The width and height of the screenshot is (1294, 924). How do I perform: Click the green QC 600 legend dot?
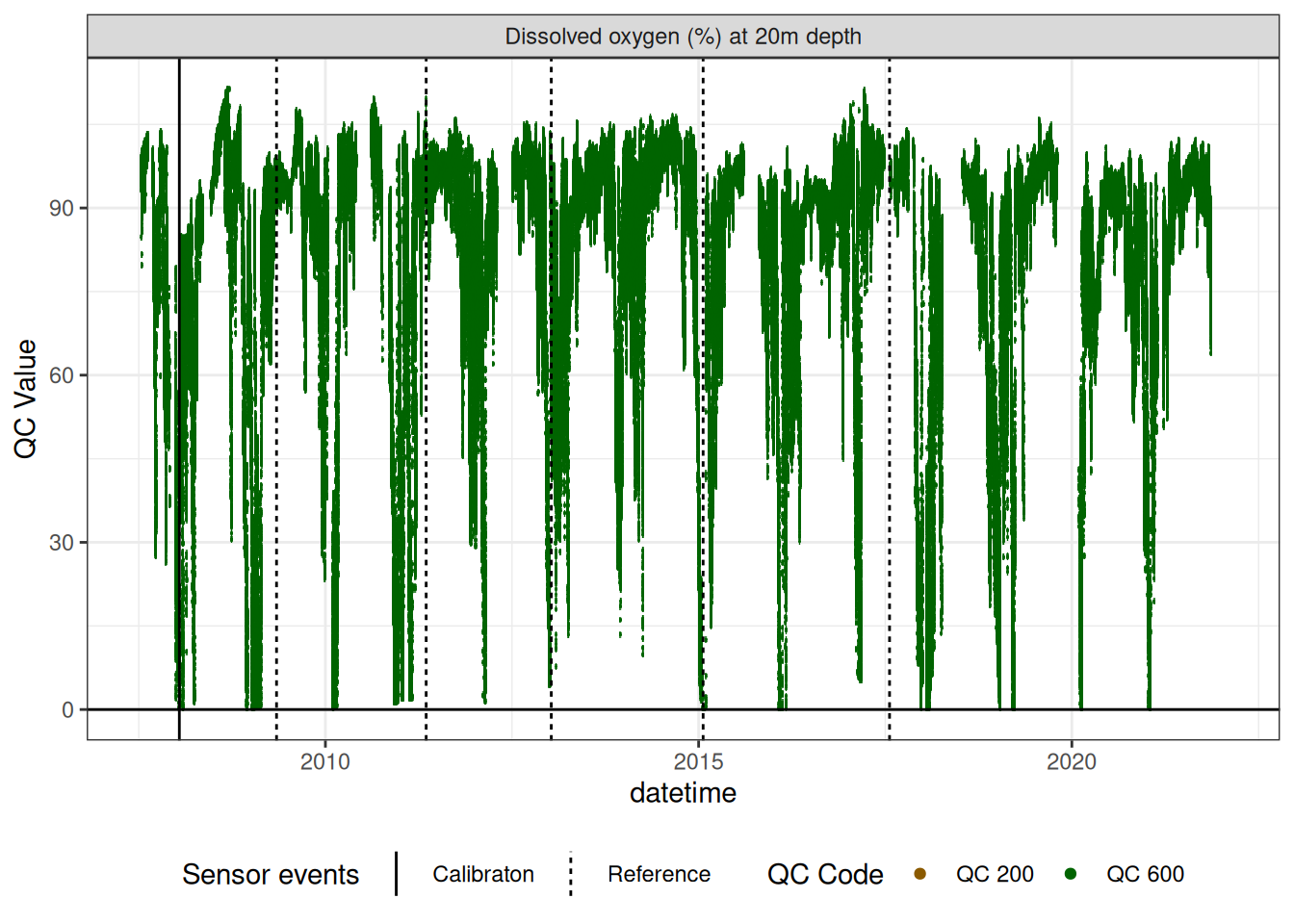pos(1070,874)
